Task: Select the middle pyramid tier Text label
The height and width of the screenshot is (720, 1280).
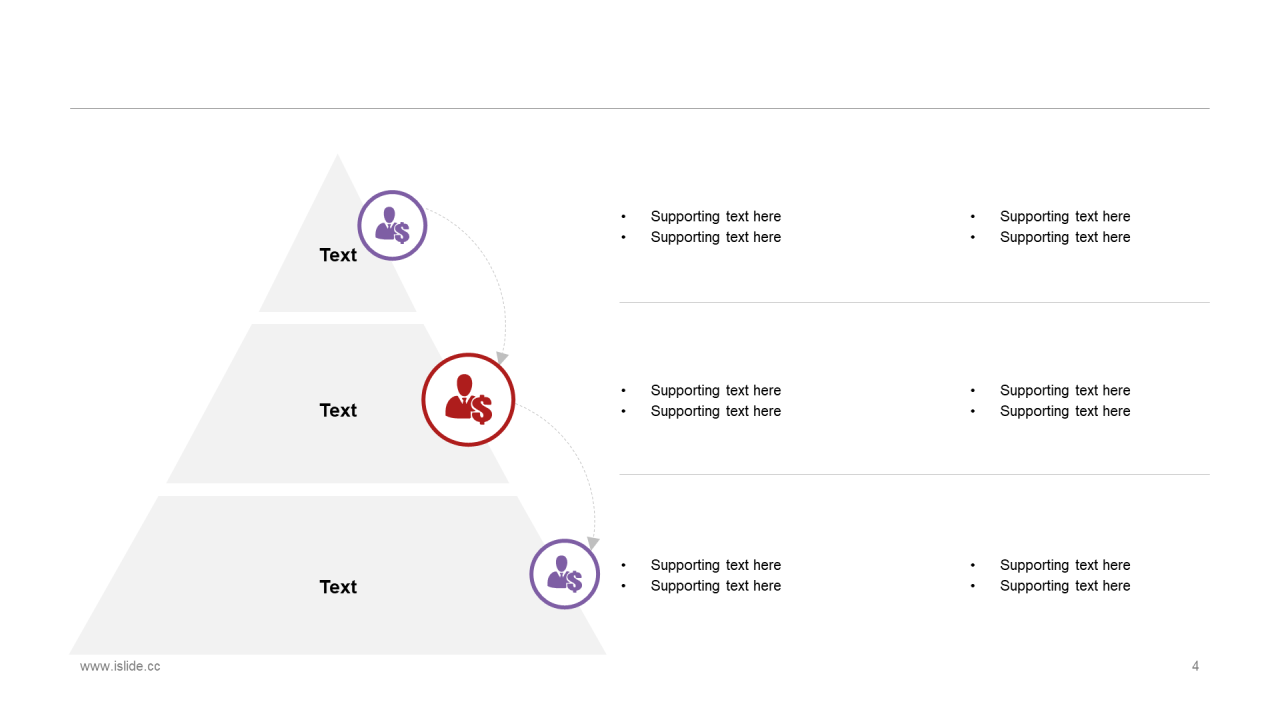Action: coord(338,410)
